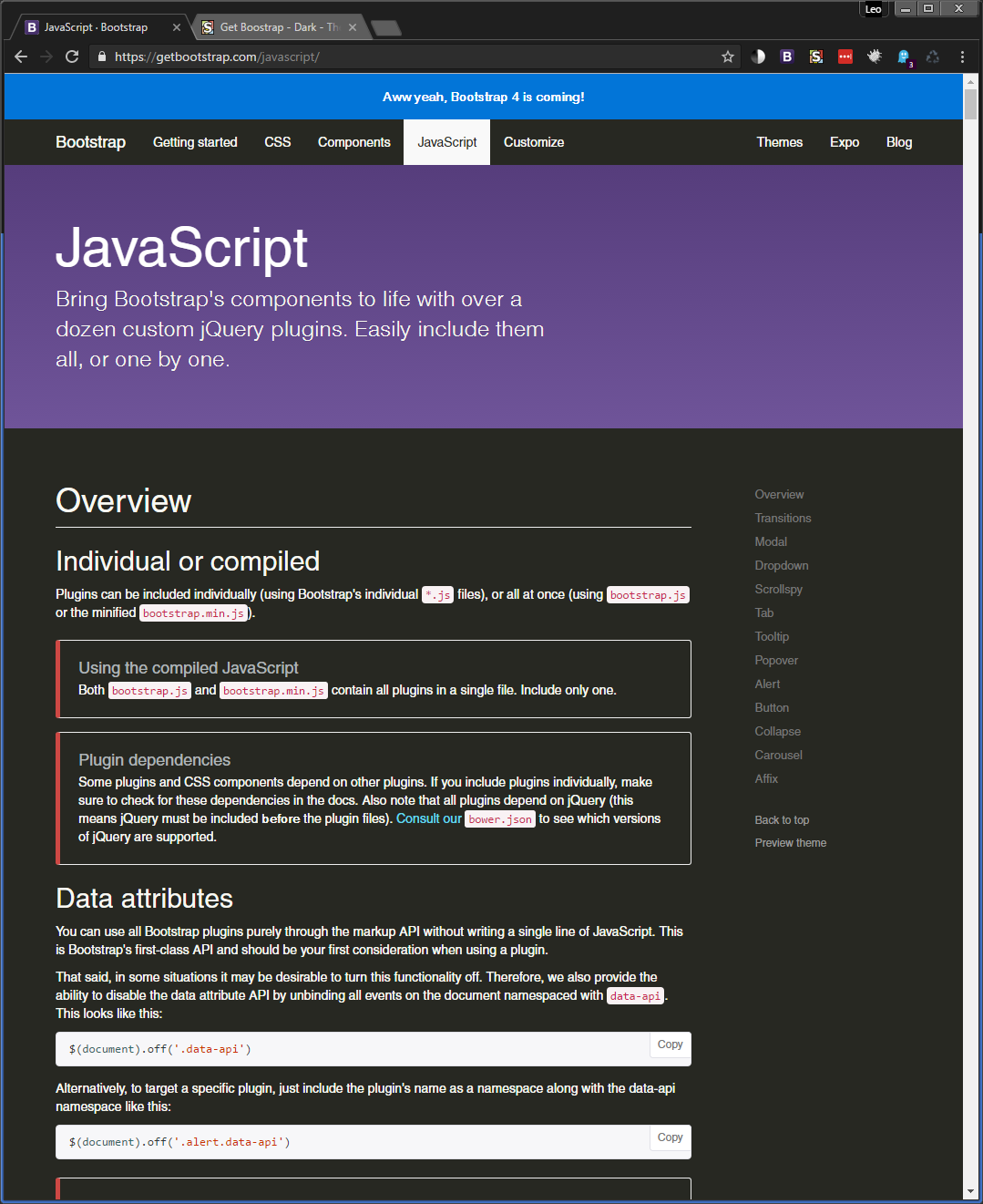983x1204 pixels.
Task: Click 'Using the compiled JavaScript' callout title
Action: point(189,668)
